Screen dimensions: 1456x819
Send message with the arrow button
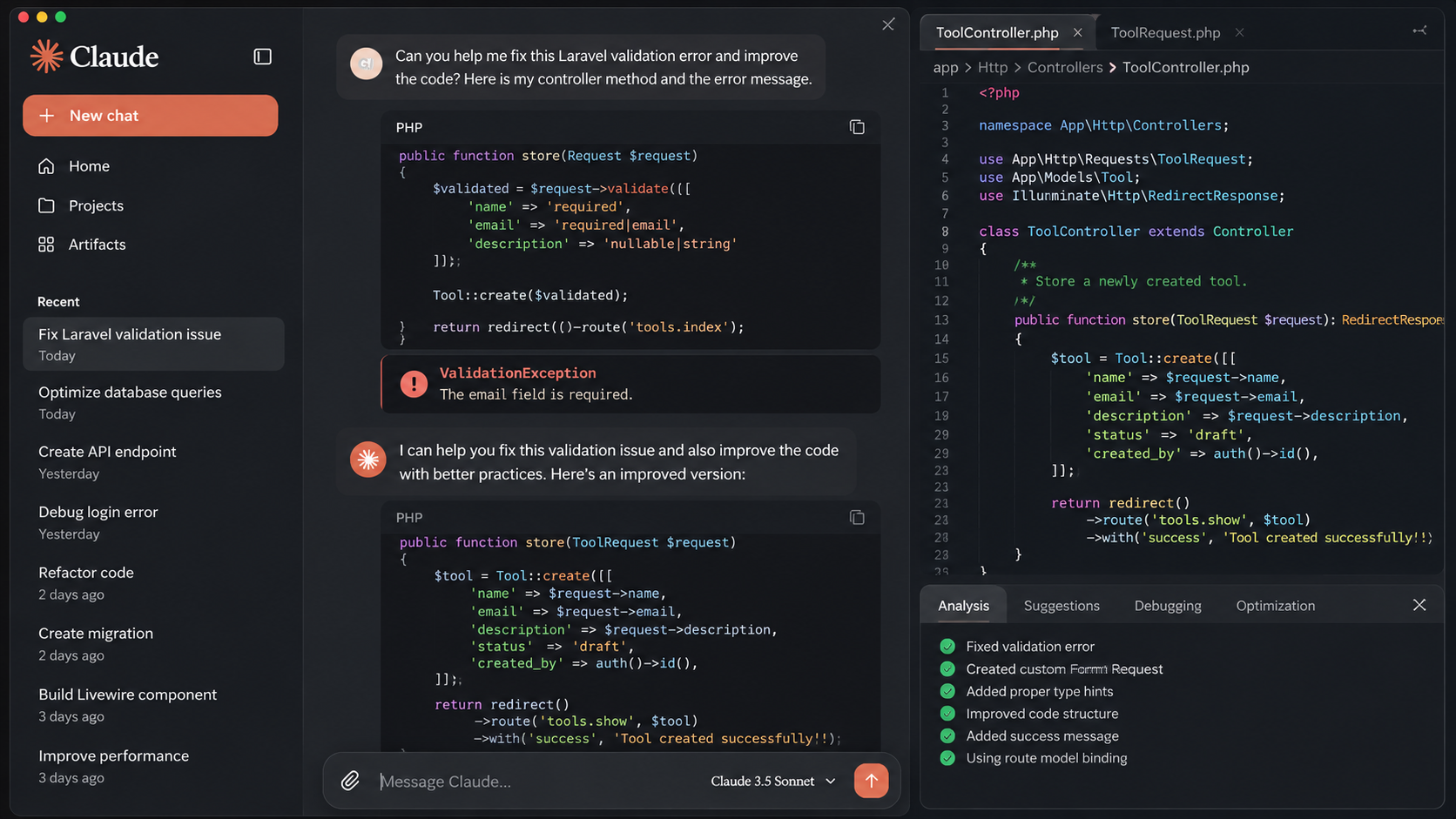click(x=871, y=781)
